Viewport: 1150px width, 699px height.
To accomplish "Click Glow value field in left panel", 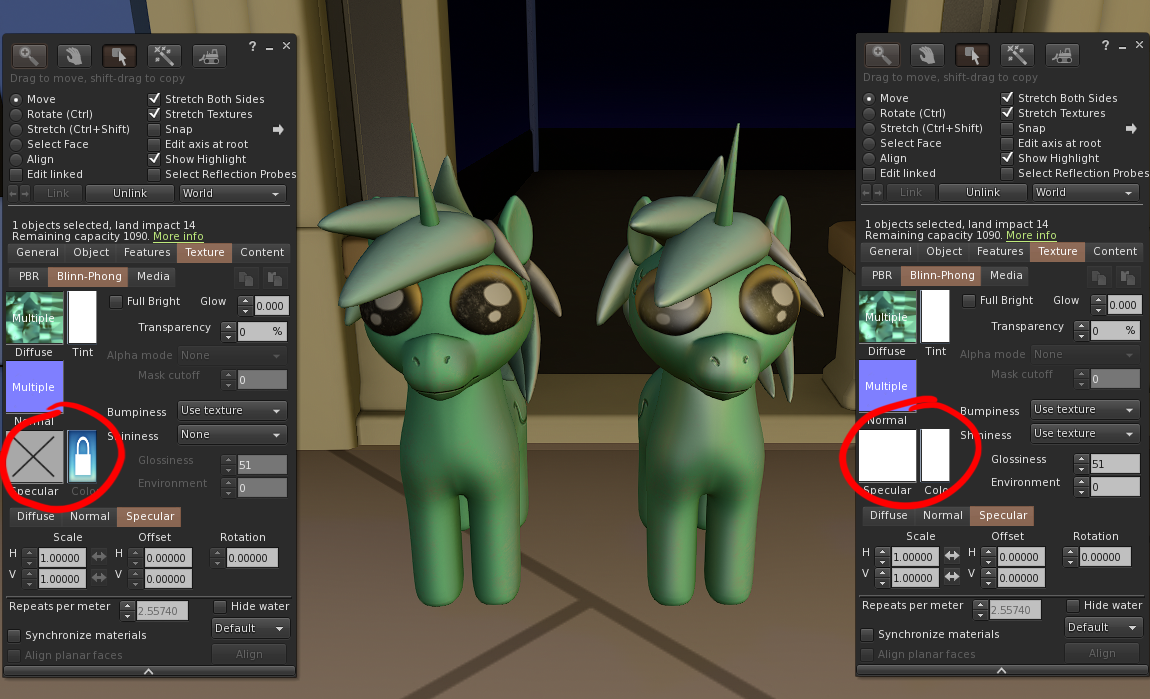I will (271, 306).
